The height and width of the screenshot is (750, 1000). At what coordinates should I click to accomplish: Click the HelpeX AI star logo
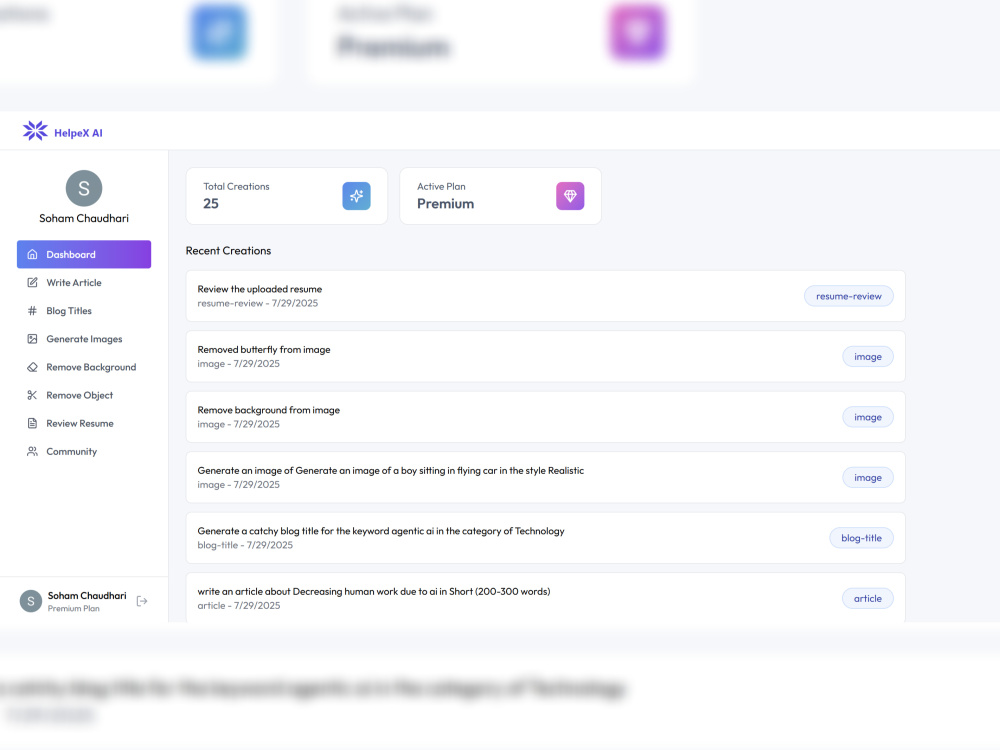coord(35,131)
